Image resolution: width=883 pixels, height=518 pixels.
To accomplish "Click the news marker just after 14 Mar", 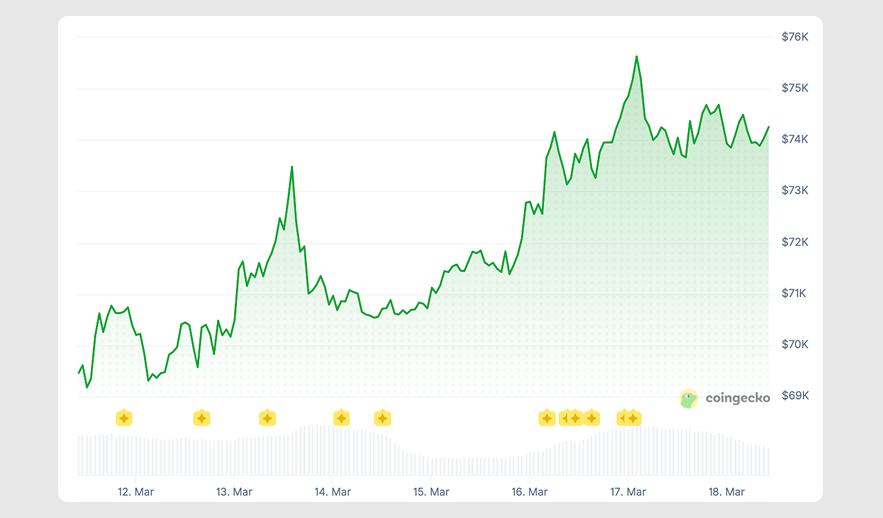I will (x=341, y=418).
